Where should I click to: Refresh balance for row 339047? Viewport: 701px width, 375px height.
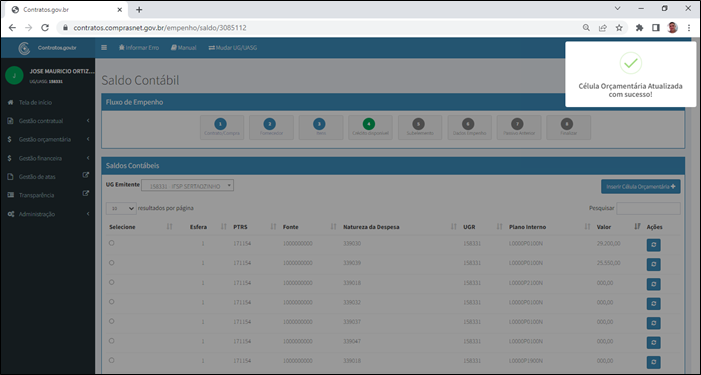(654, 342)
